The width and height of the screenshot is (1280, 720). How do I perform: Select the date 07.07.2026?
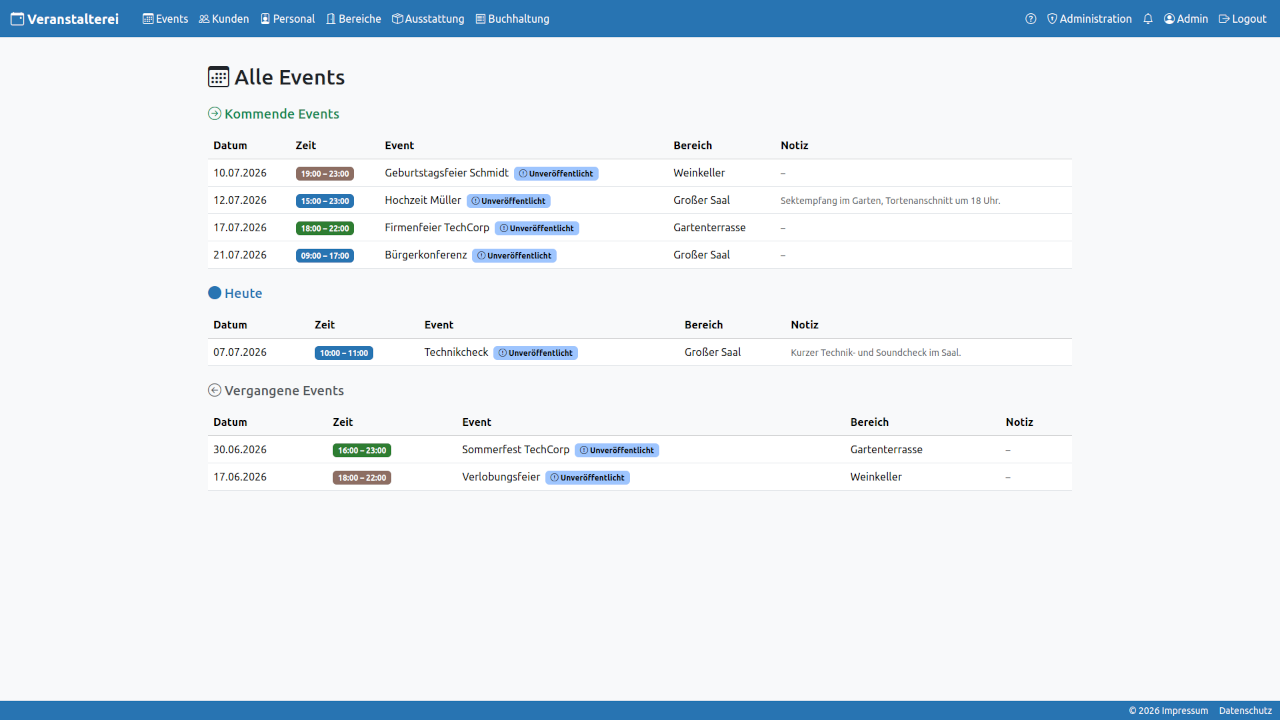coord(240,352)
